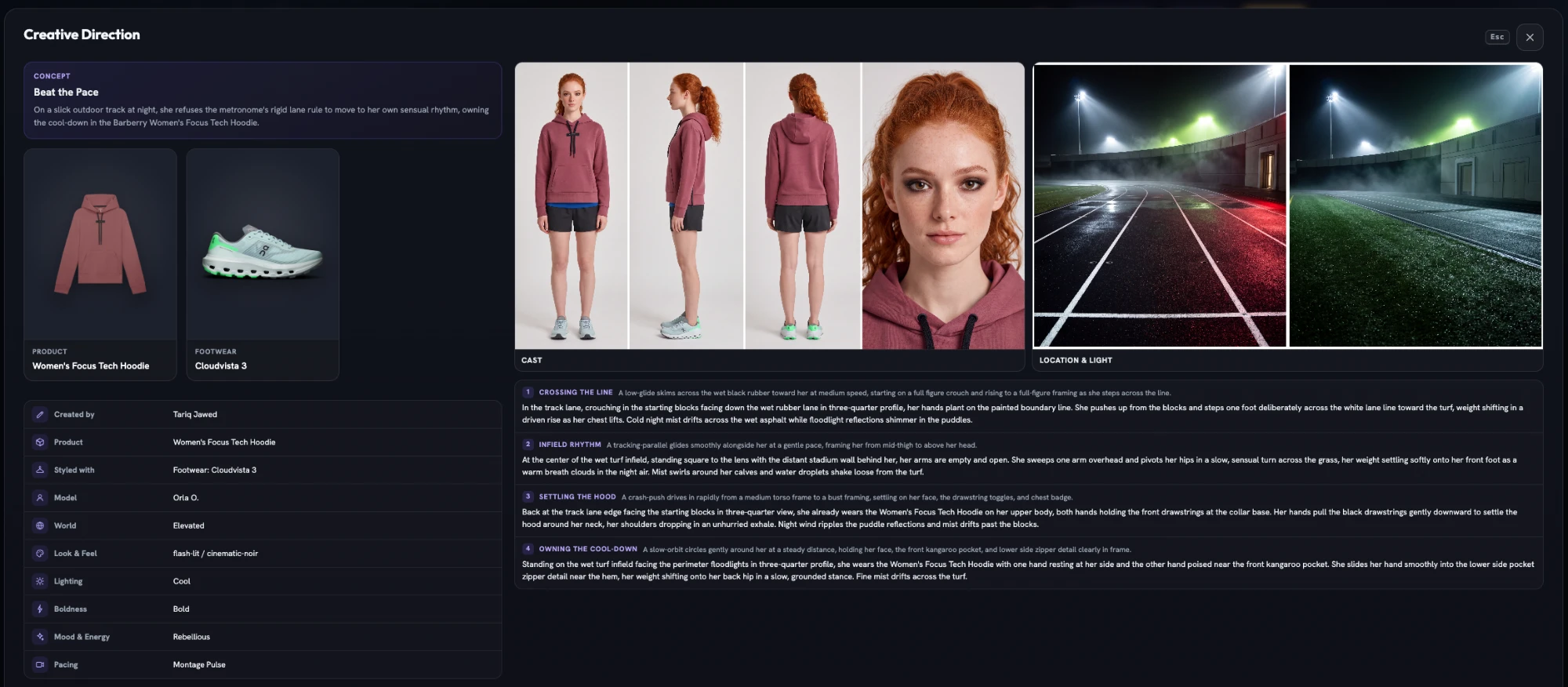Click the palette icon beside Look & Feel
The height and width of the screenshot is (687, 1568).
40,554
